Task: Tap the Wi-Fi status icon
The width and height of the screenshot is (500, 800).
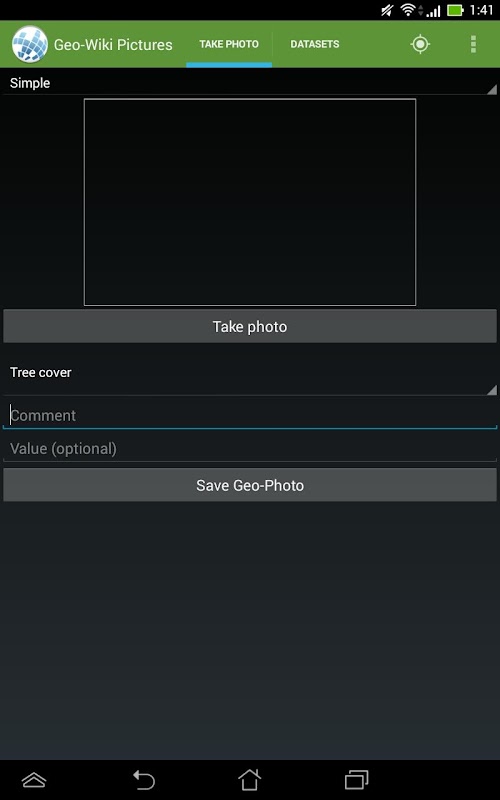Action: tap(408, 10)
